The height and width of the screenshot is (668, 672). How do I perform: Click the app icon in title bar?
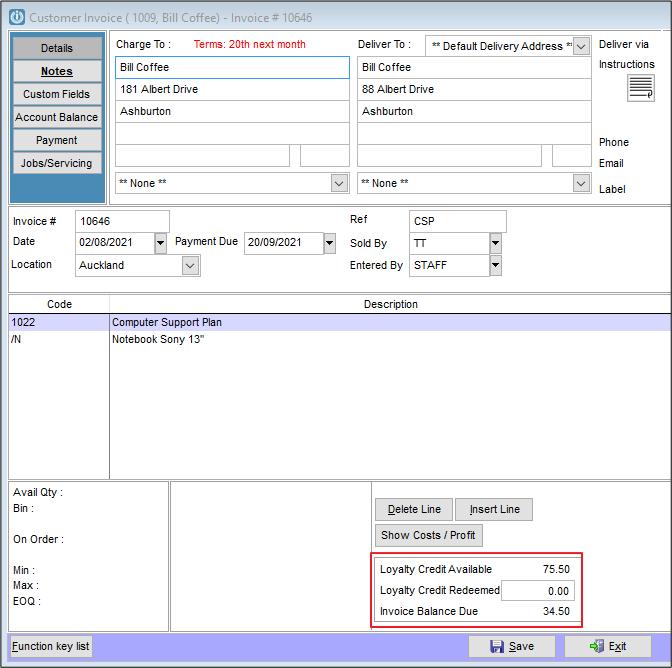click(x=17, y=18)
